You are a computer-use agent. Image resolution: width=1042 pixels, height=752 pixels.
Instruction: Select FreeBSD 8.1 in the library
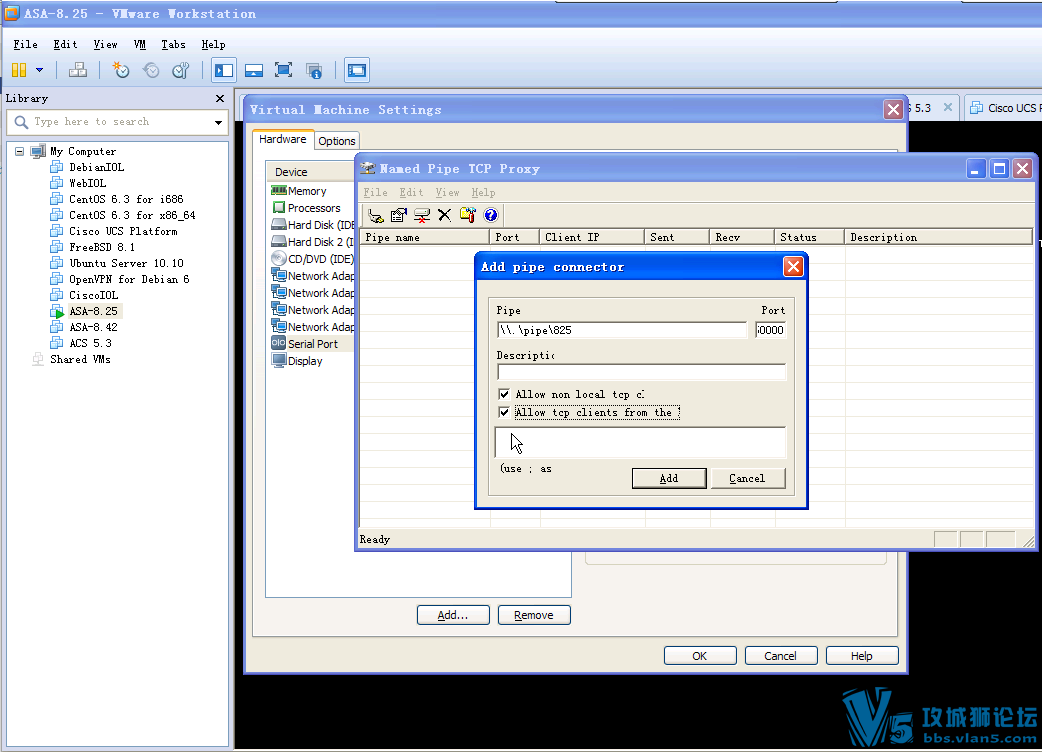[x=102, y=247]
